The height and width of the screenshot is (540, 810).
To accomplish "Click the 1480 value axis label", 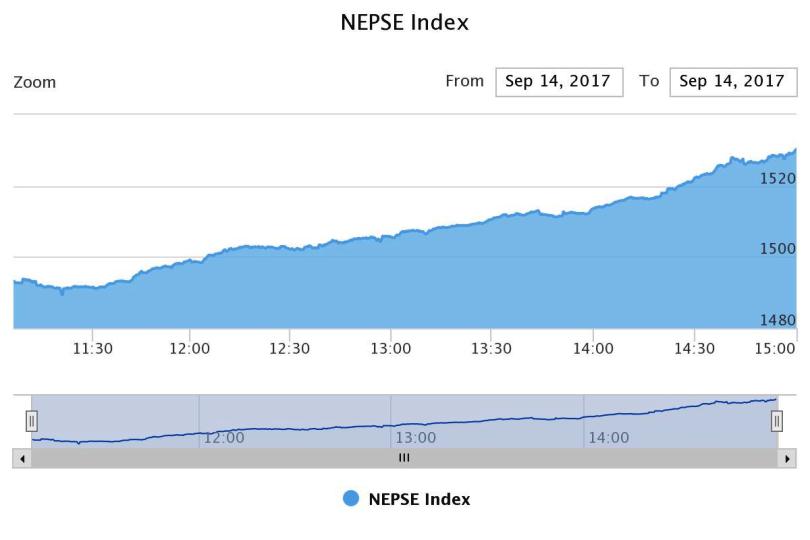I will pos(777,321).
